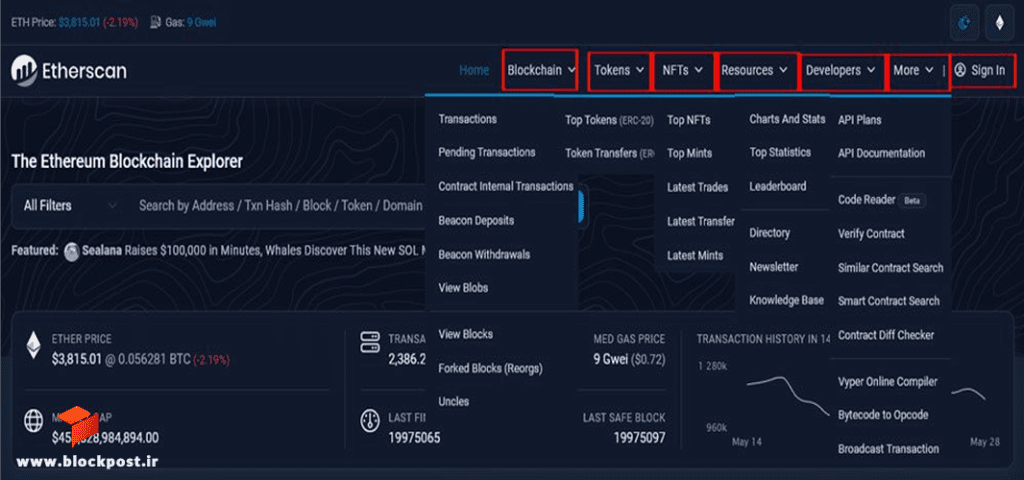Click the globe Market Cap icon
The image size is (1024, 480).
click(x=33, y=421)
